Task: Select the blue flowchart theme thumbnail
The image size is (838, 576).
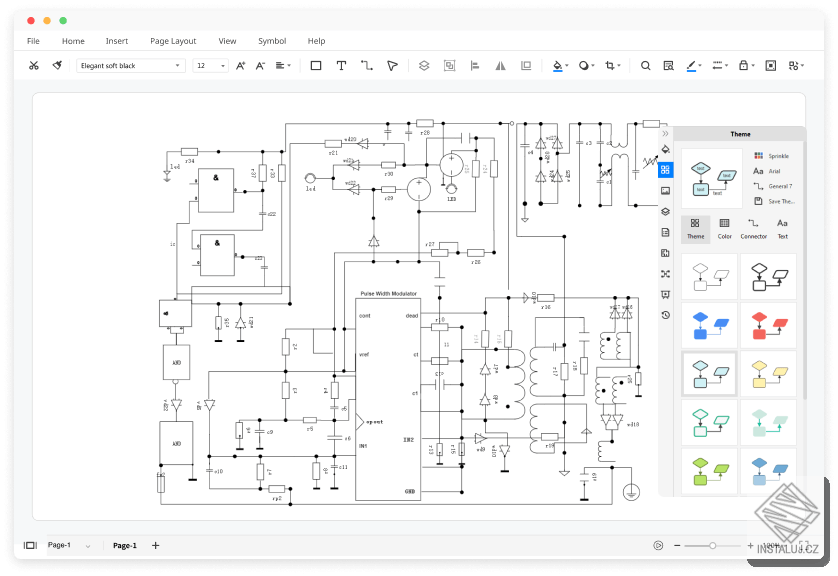Action: pyautogui.click(x=709, y=323)
